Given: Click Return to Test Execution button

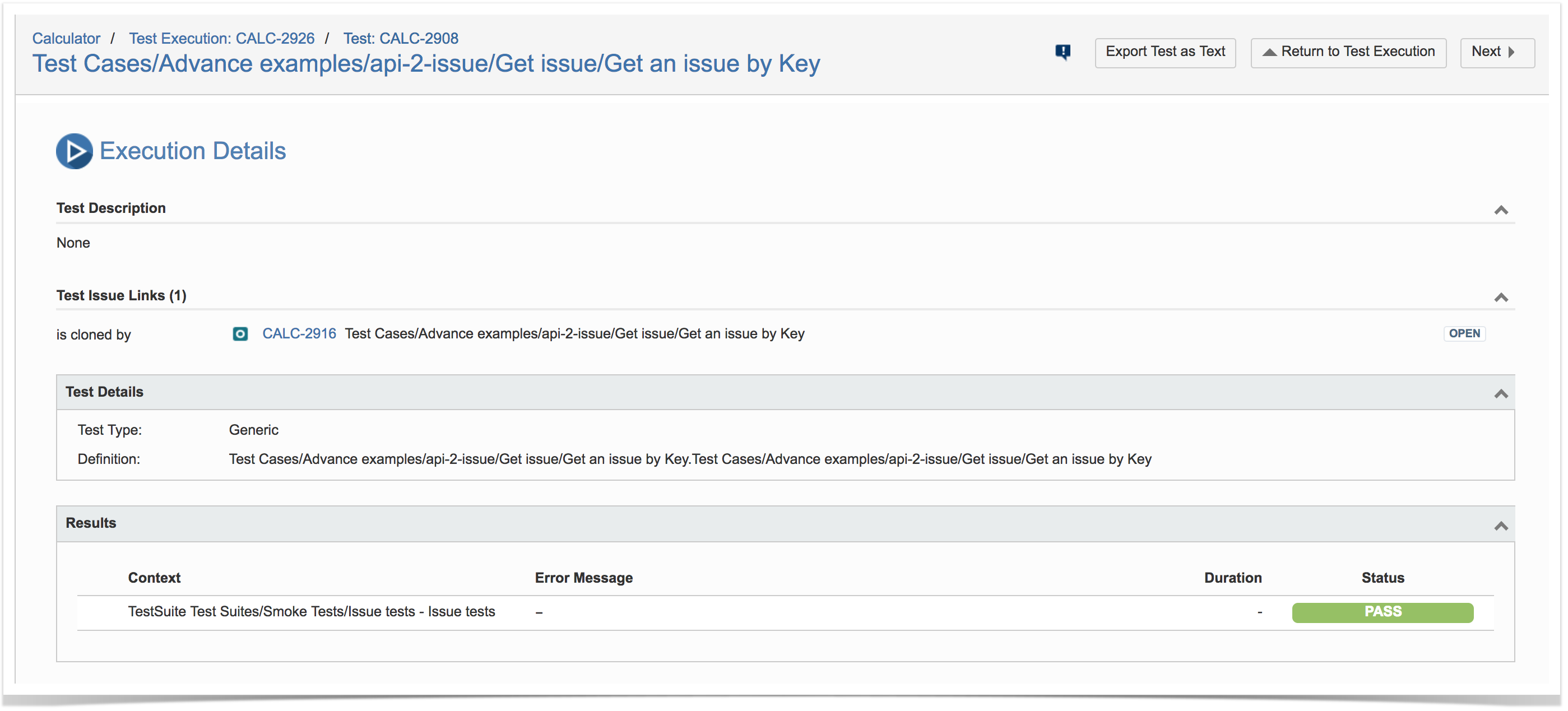Looking at the screenshot, I should [1348, 52].
